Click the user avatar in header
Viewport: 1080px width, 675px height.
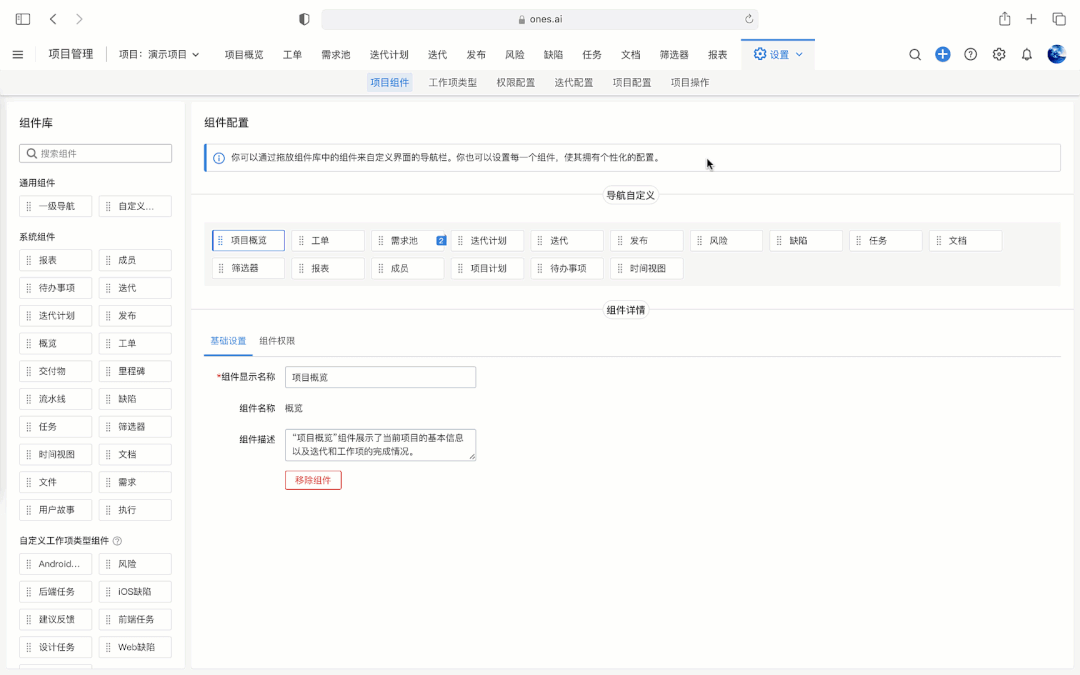pos(1056,55)
